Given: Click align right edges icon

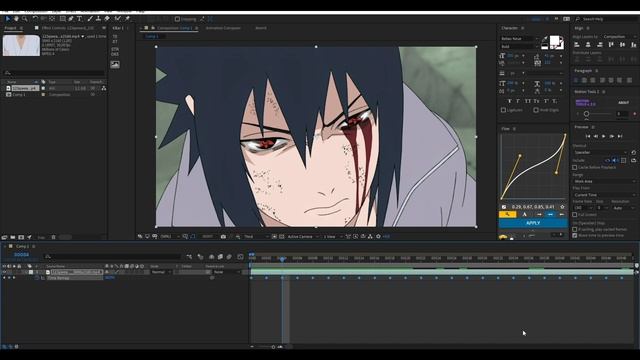Looking at the screenshot, I should coord(600,44).
